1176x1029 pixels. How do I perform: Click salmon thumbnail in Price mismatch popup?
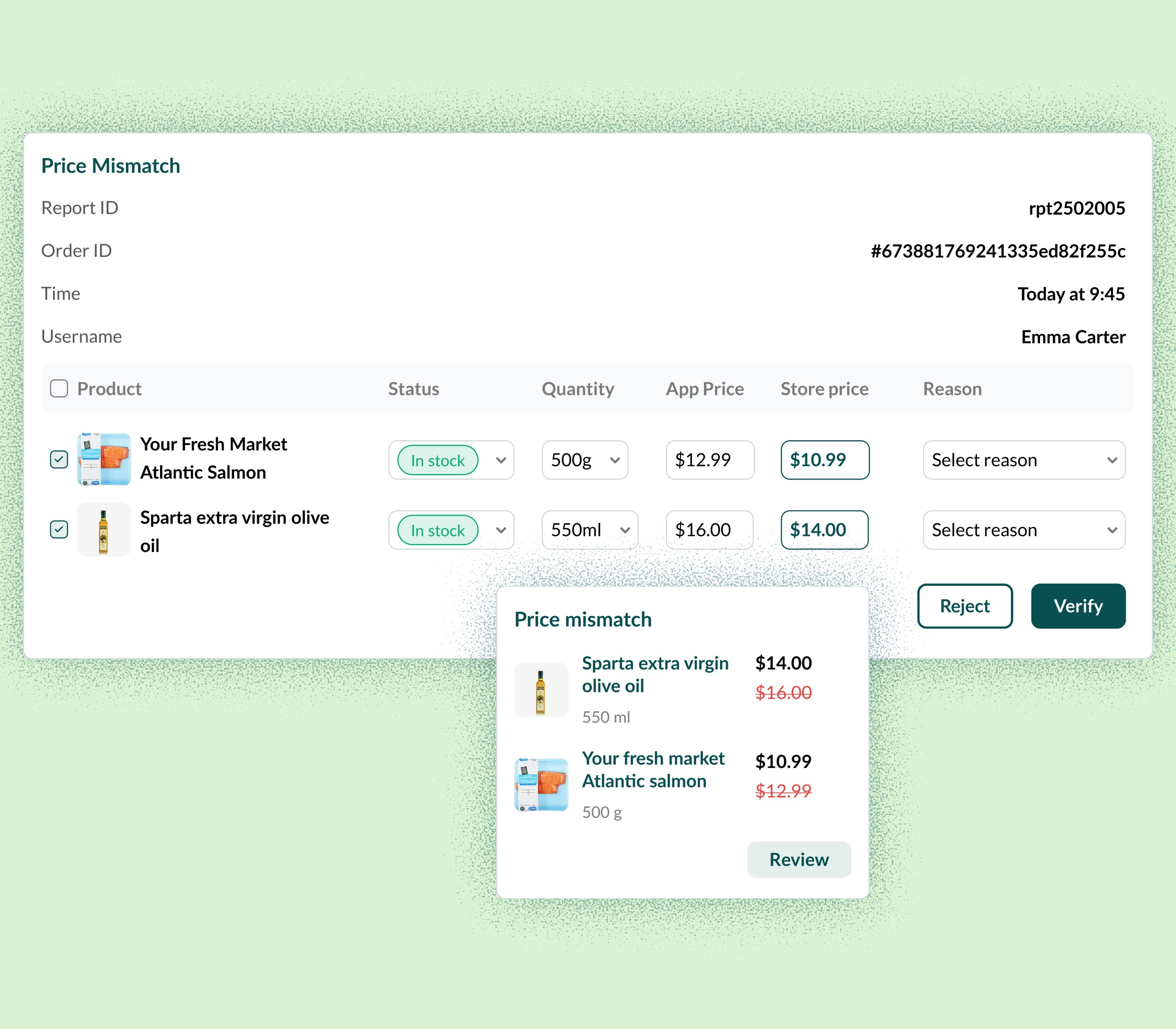pyautogui.click(x=541, y=784)
